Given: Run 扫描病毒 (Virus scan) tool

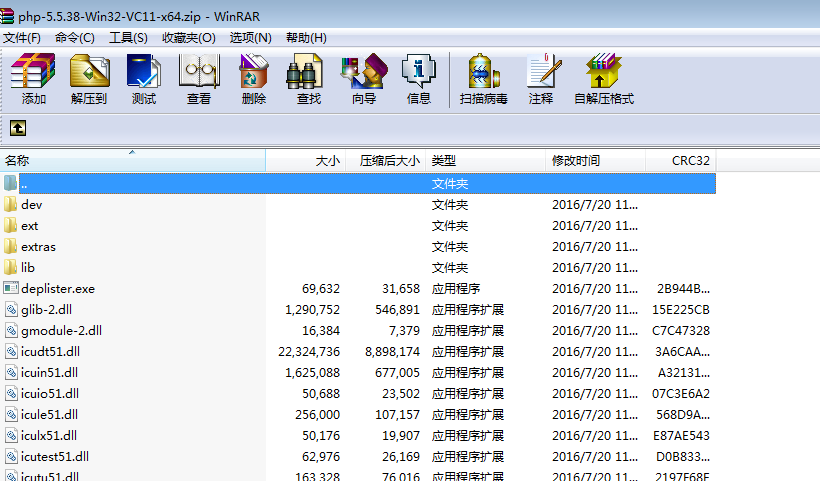Looking at the screenshot, I should tap(483, 78).
